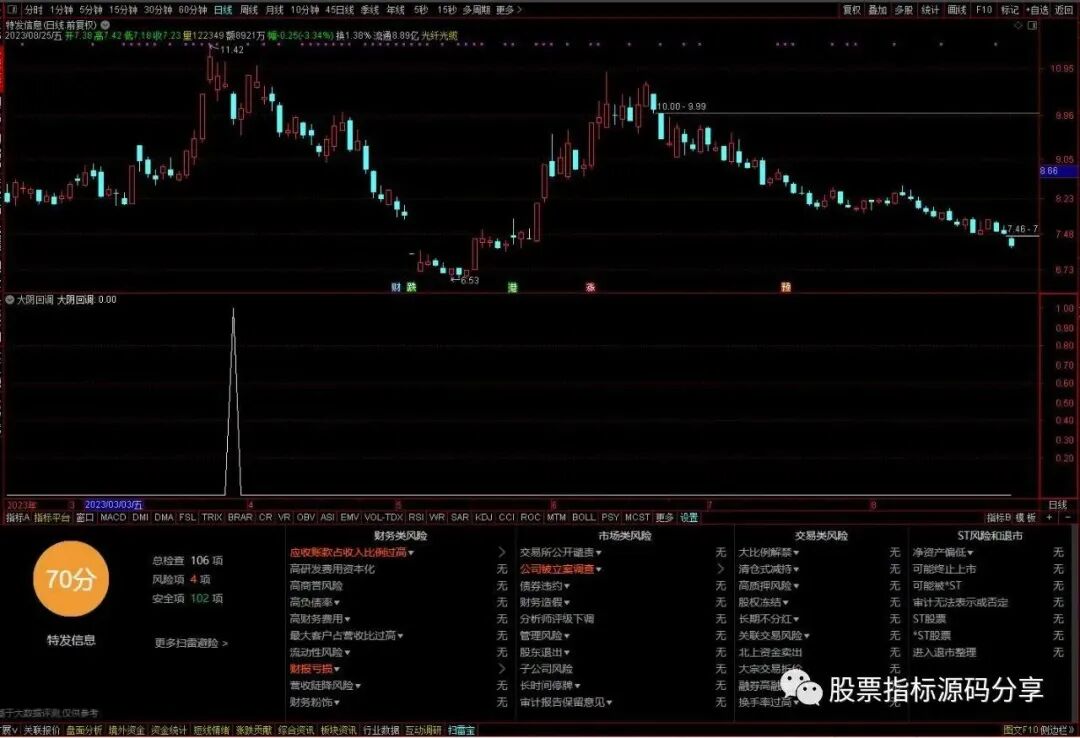Toggle 叠加 overlay button
The width and height of the screenshot is (1080, 738).
click(x=878, y=10)
